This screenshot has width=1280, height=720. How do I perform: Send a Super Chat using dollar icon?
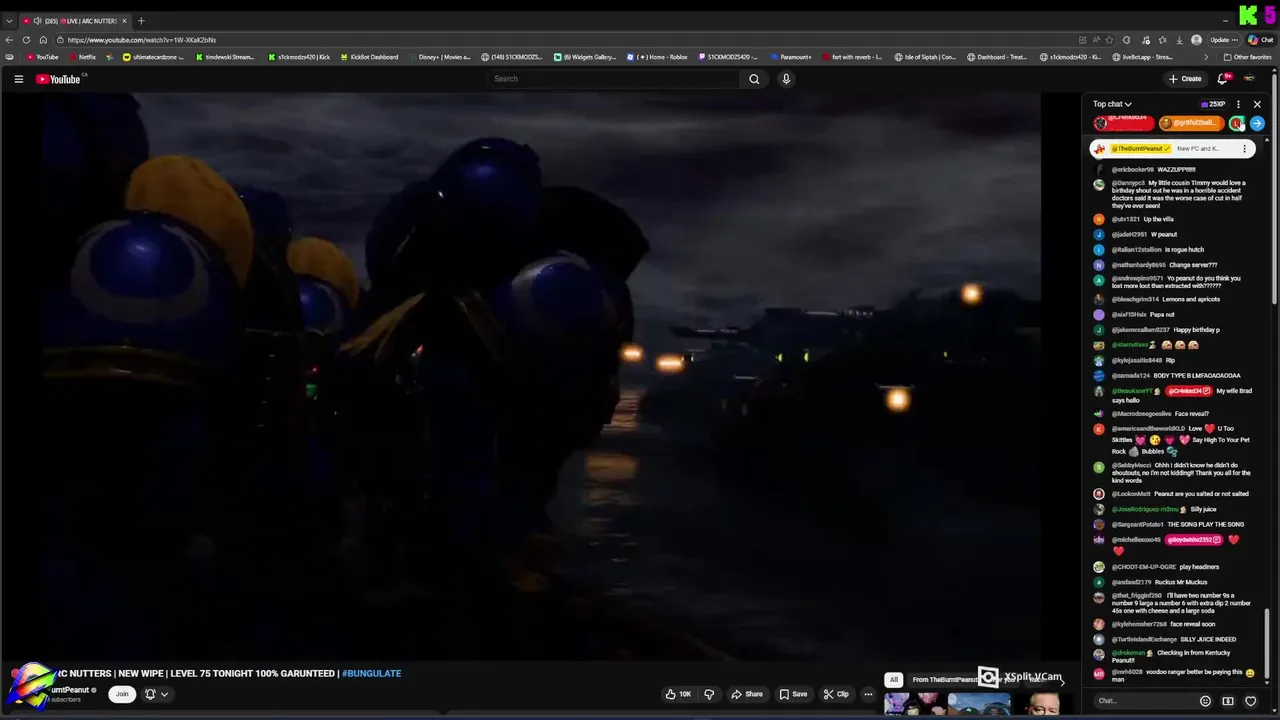[1228, 701]
